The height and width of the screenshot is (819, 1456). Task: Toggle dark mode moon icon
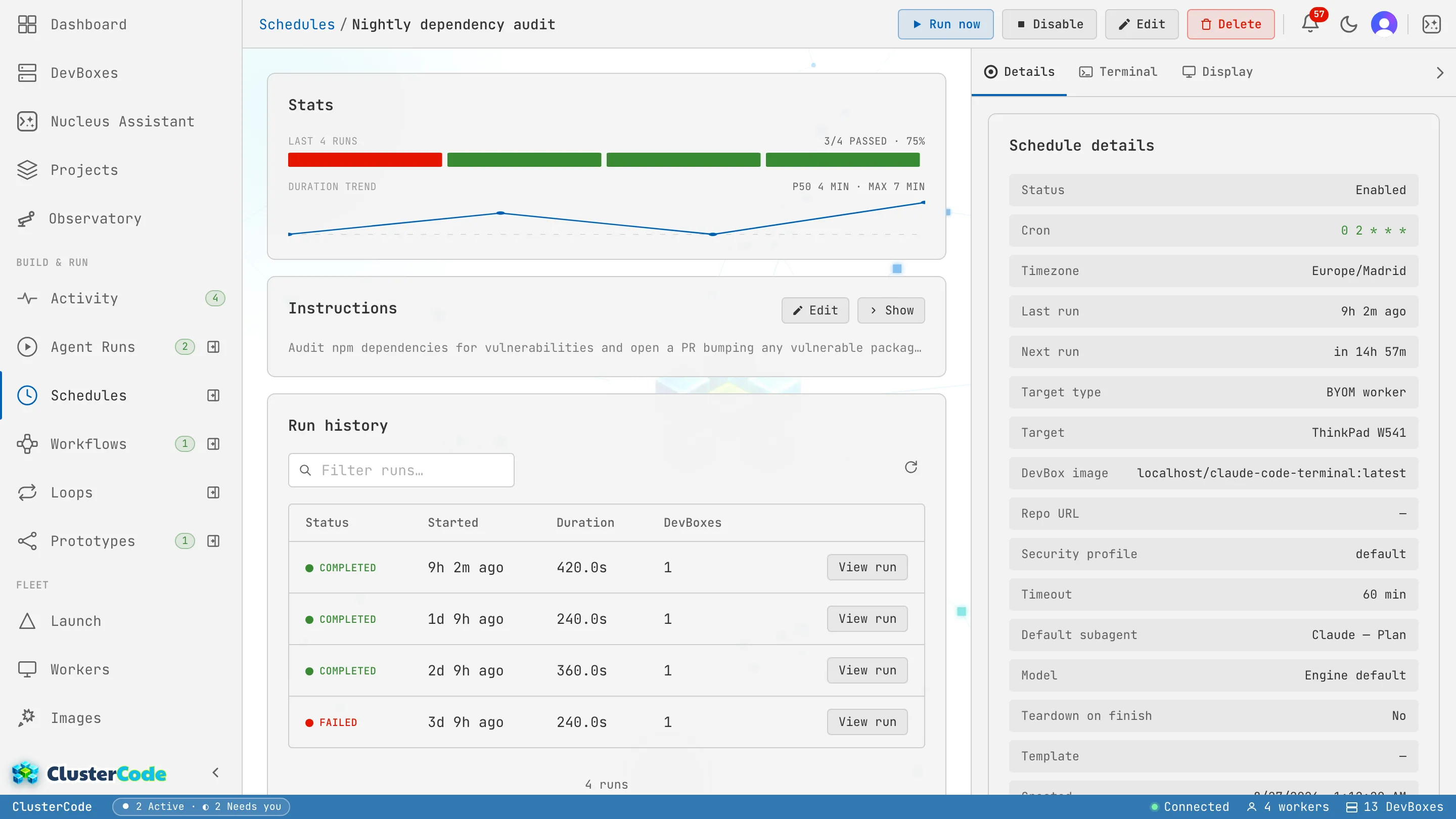pyautogui.click(x=1349, y=24)
